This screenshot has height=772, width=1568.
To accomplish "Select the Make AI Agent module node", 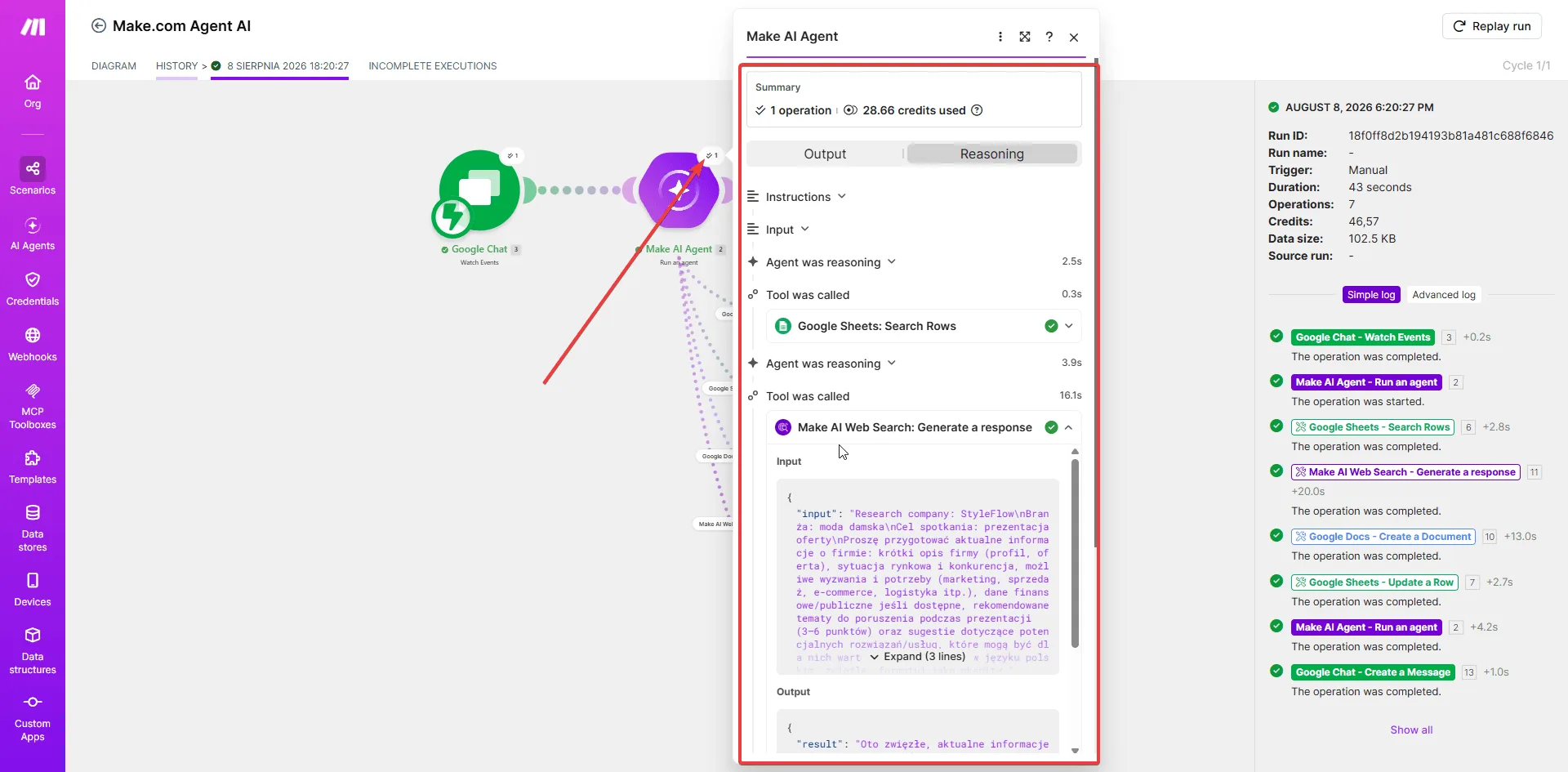I will 679,190.
